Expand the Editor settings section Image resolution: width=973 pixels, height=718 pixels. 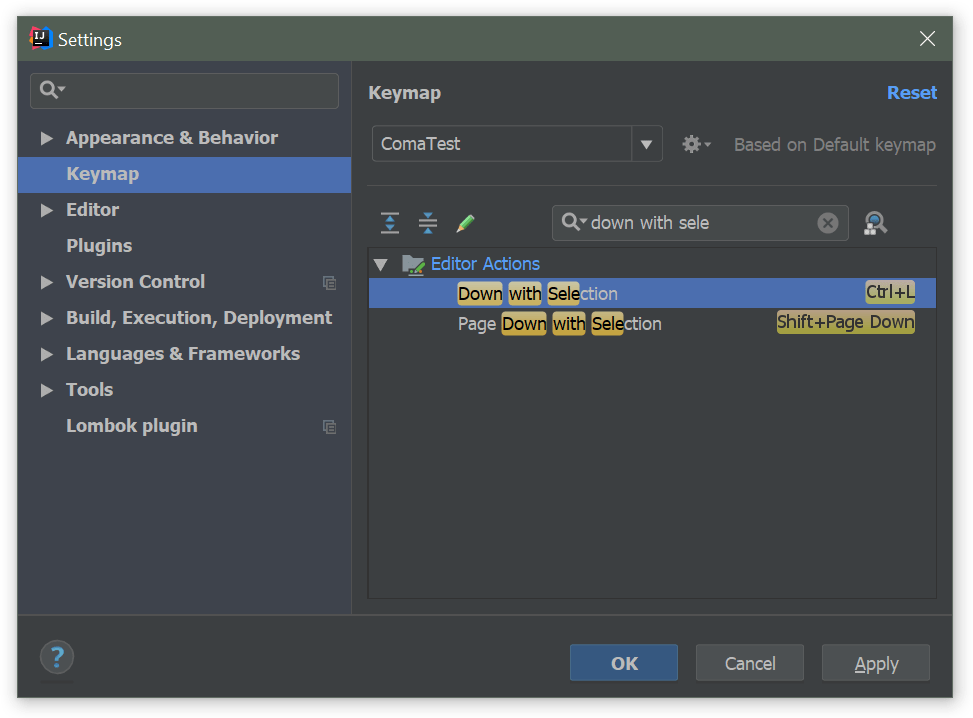(46, 210)
